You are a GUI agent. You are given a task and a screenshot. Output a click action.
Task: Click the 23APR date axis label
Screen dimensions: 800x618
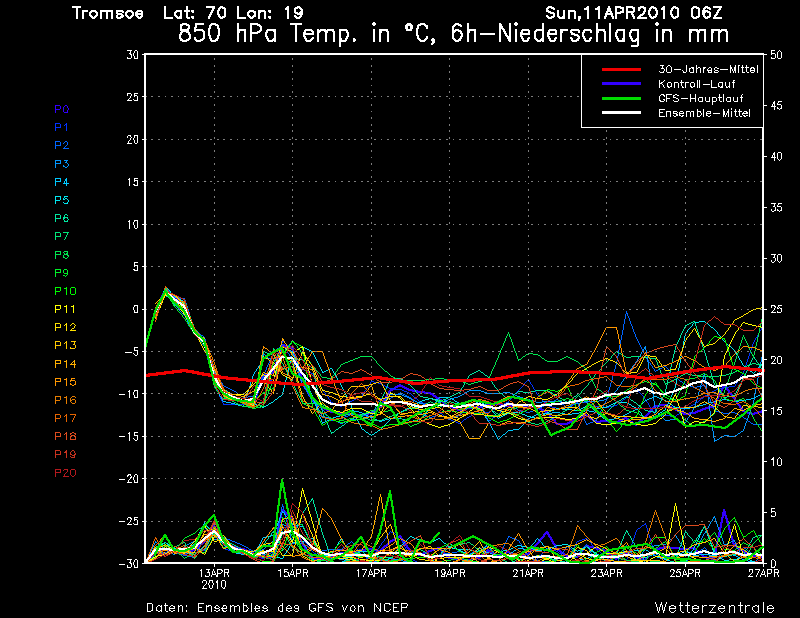coord(607,573)
